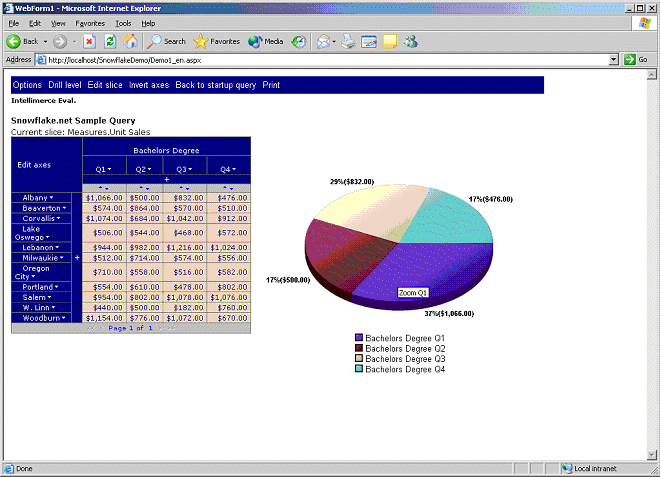Click the teal Q4 pie slice

click(x=452, y=221)
